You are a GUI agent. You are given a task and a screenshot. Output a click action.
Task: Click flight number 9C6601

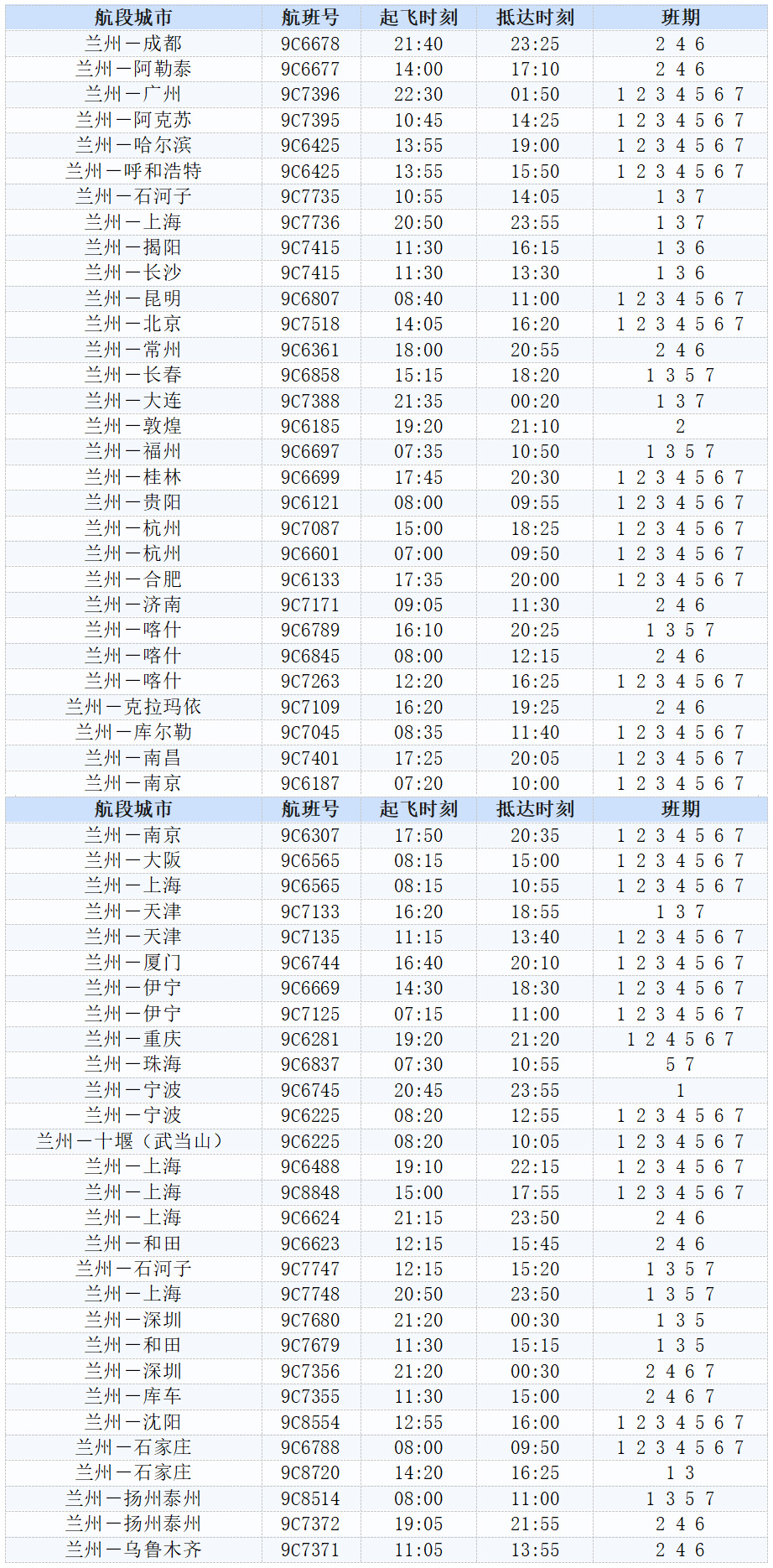[310, 553]
